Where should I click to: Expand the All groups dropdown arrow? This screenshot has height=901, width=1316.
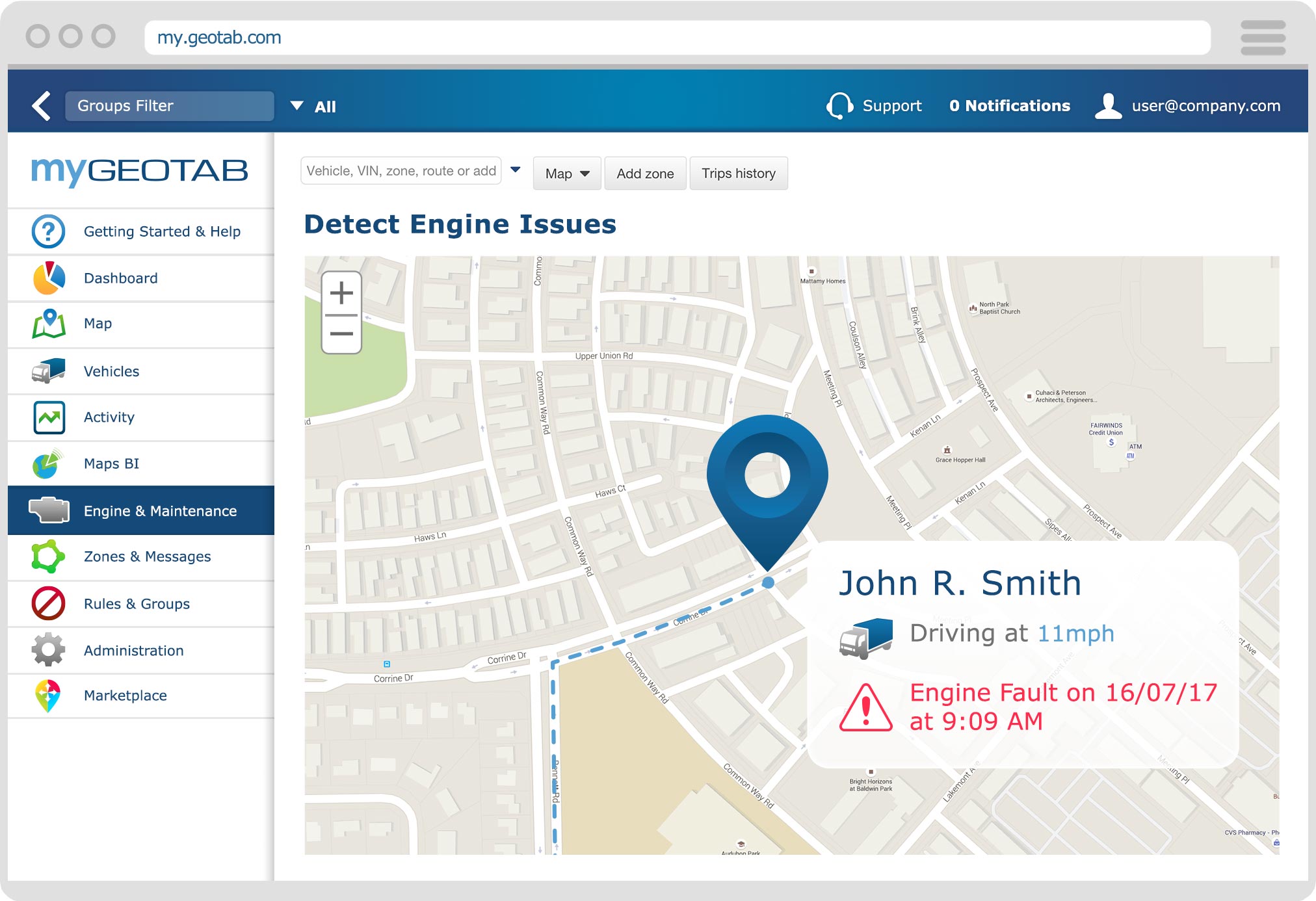coord(296,105)
